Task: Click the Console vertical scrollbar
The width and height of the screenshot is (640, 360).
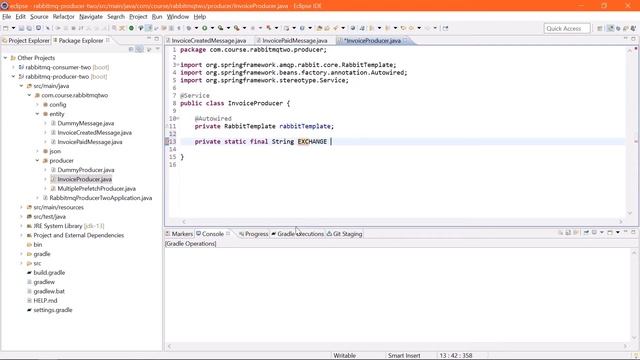Action: pos(634,295)
